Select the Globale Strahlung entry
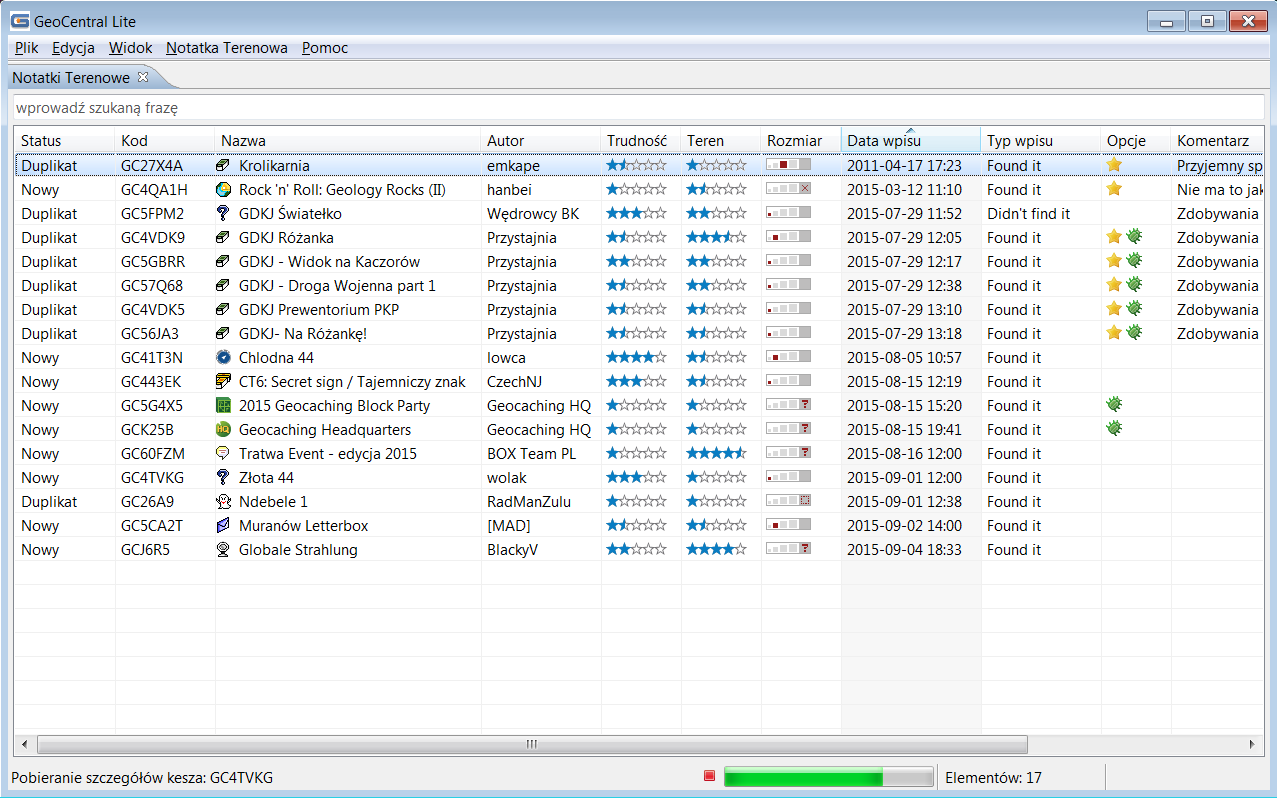This screenshot has width=1277, height=798. click(298, 550)
